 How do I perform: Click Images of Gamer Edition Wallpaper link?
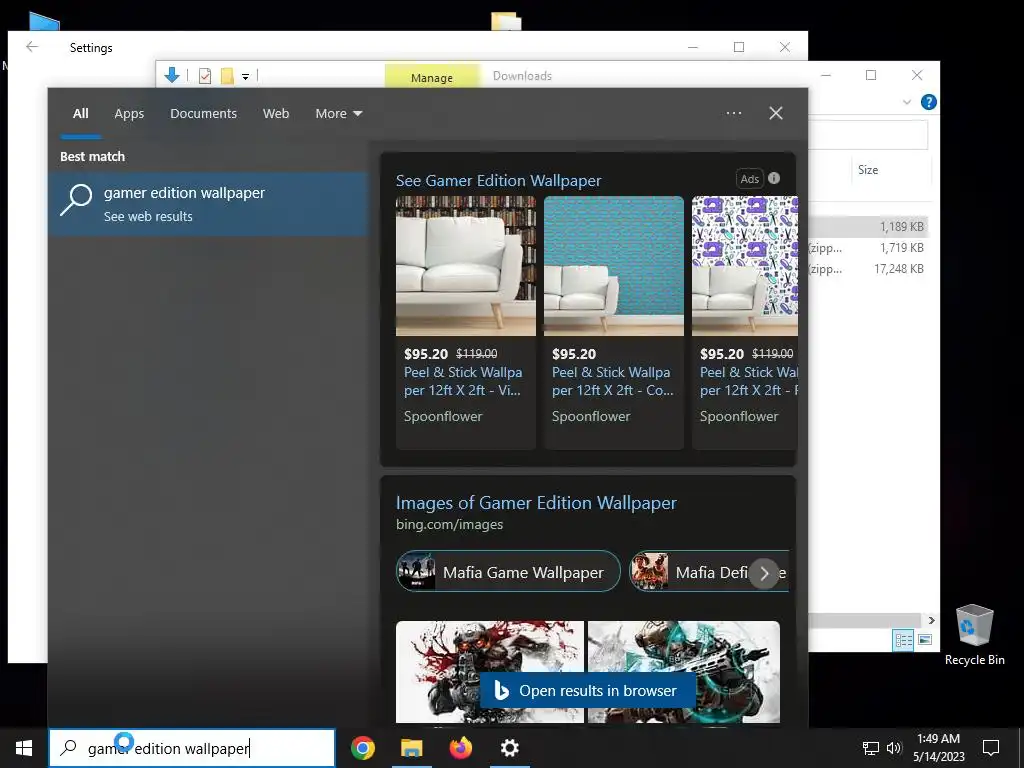(x=536, y=503)
